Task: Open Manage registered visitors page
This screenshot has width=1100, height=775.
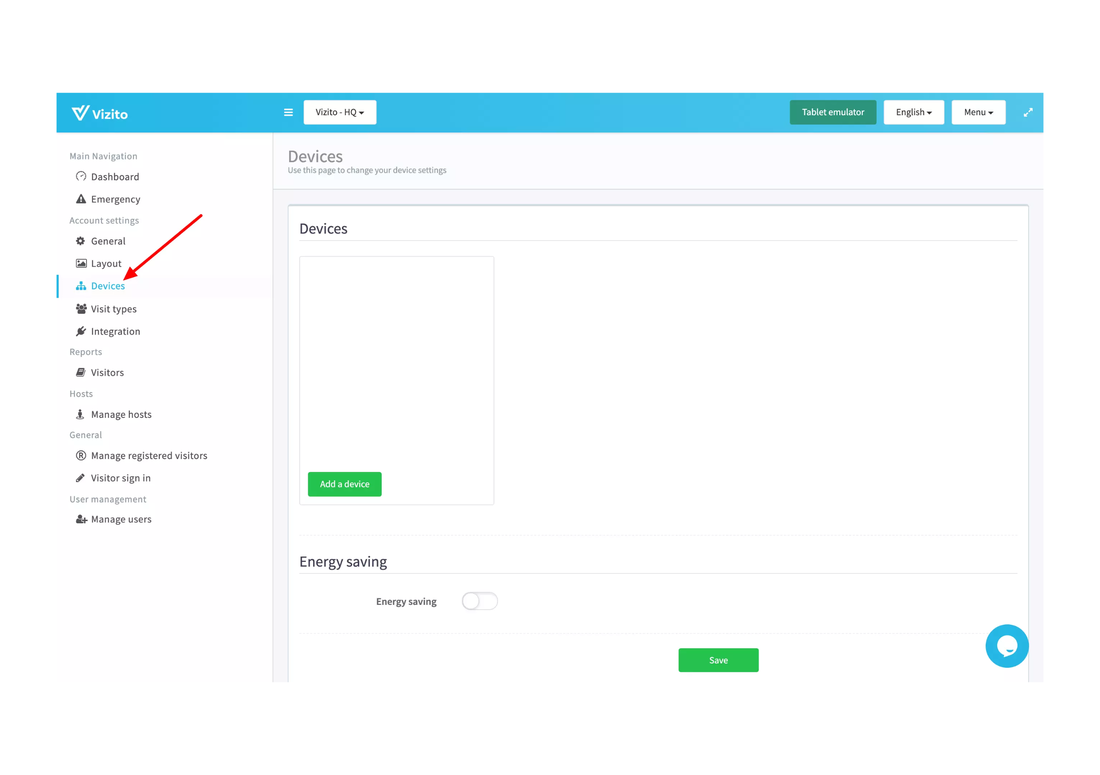Action: click(149, 456)
